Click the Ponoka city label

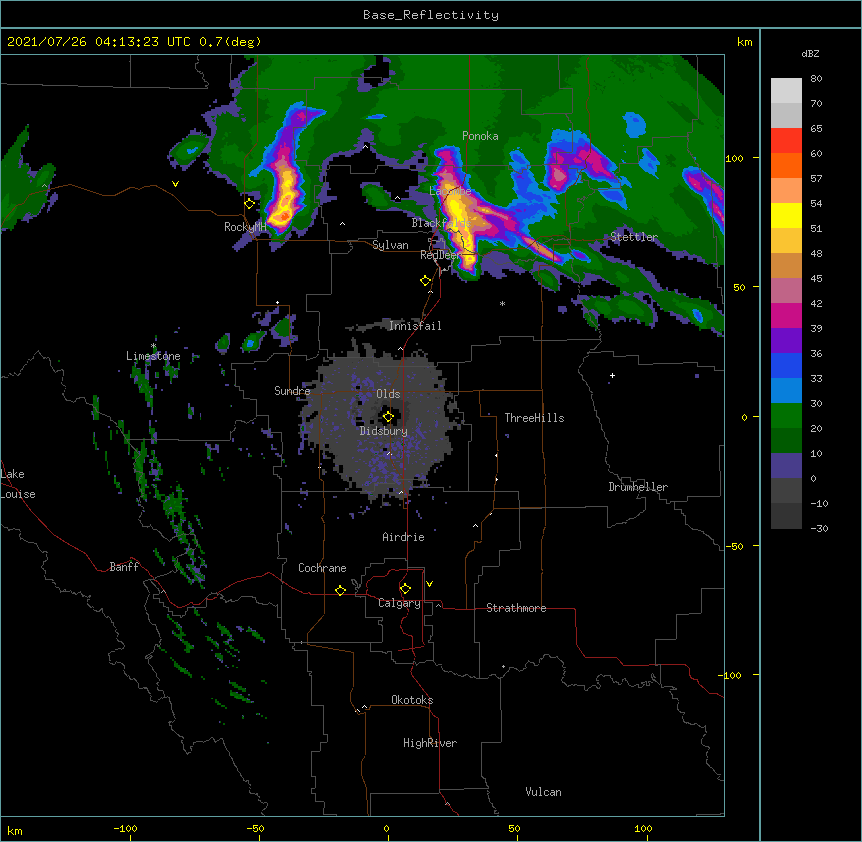coord(480,136)
